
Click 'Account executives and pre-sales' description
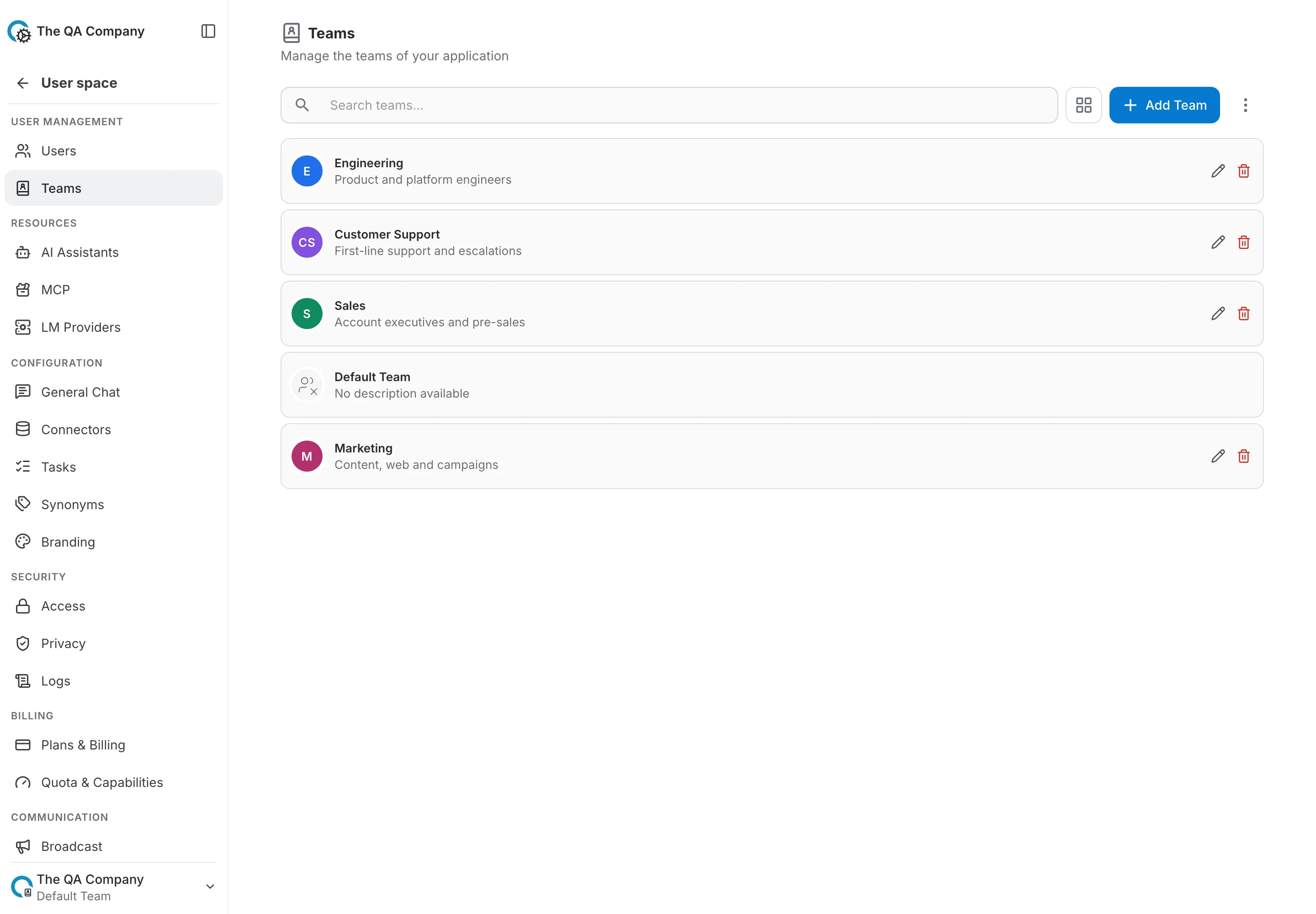[x=430, y=323]
